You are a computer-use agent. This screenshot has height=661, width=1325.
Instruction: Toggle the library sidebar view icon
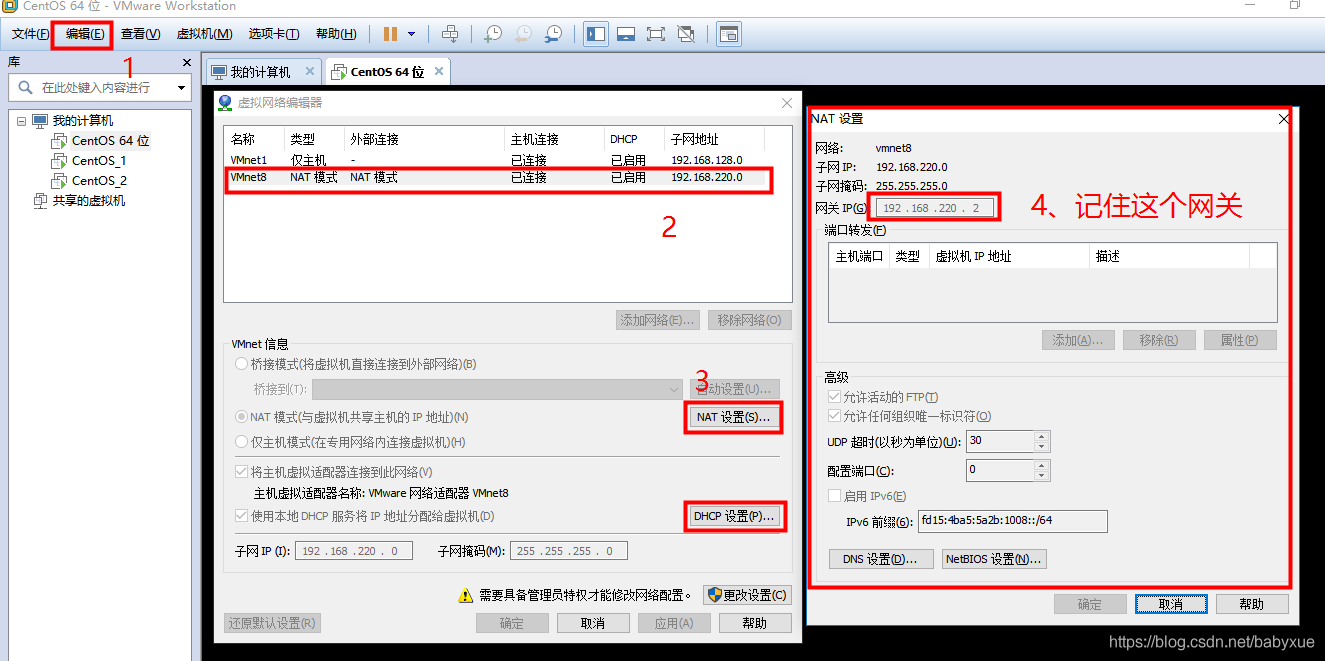[596, 34]
